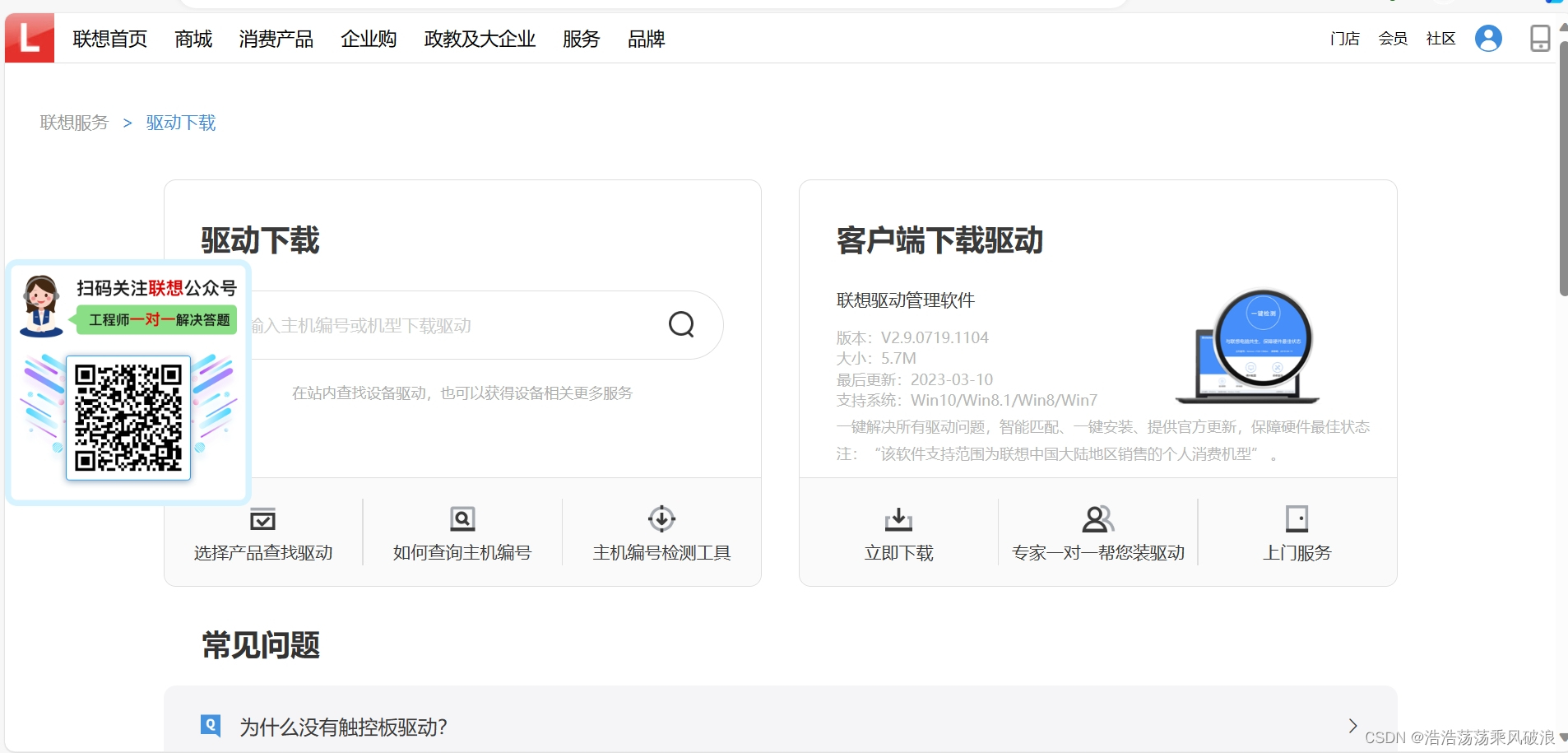Open the user account avatar icon
Screen dimensions: 1568x753
(x=1488, y=38)
